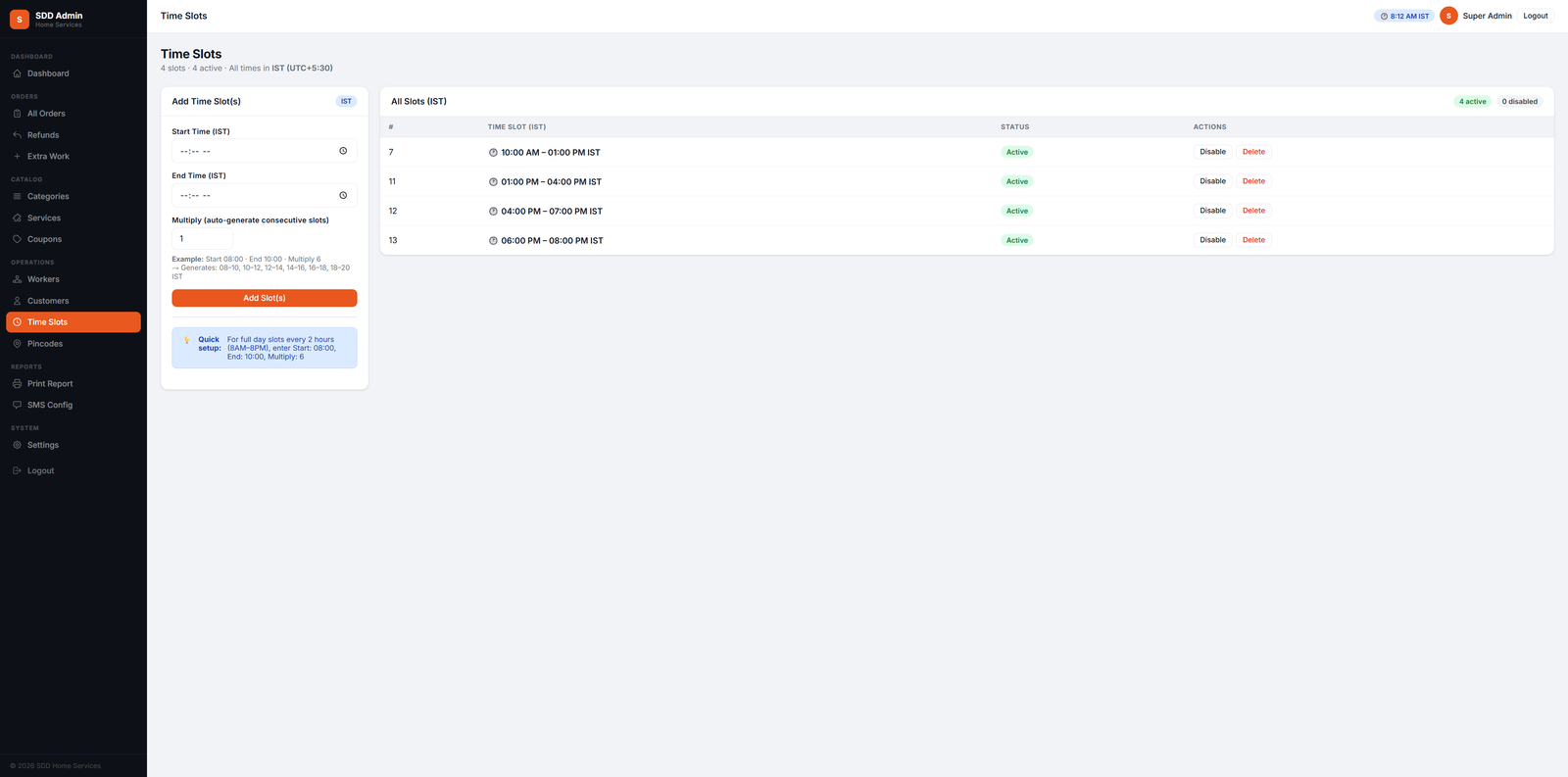Disable the 10:00 AM – 01:00 PM slot
Image resolution: width=1568 pixels, height=777 pixels.
(x=1212, y=152)
